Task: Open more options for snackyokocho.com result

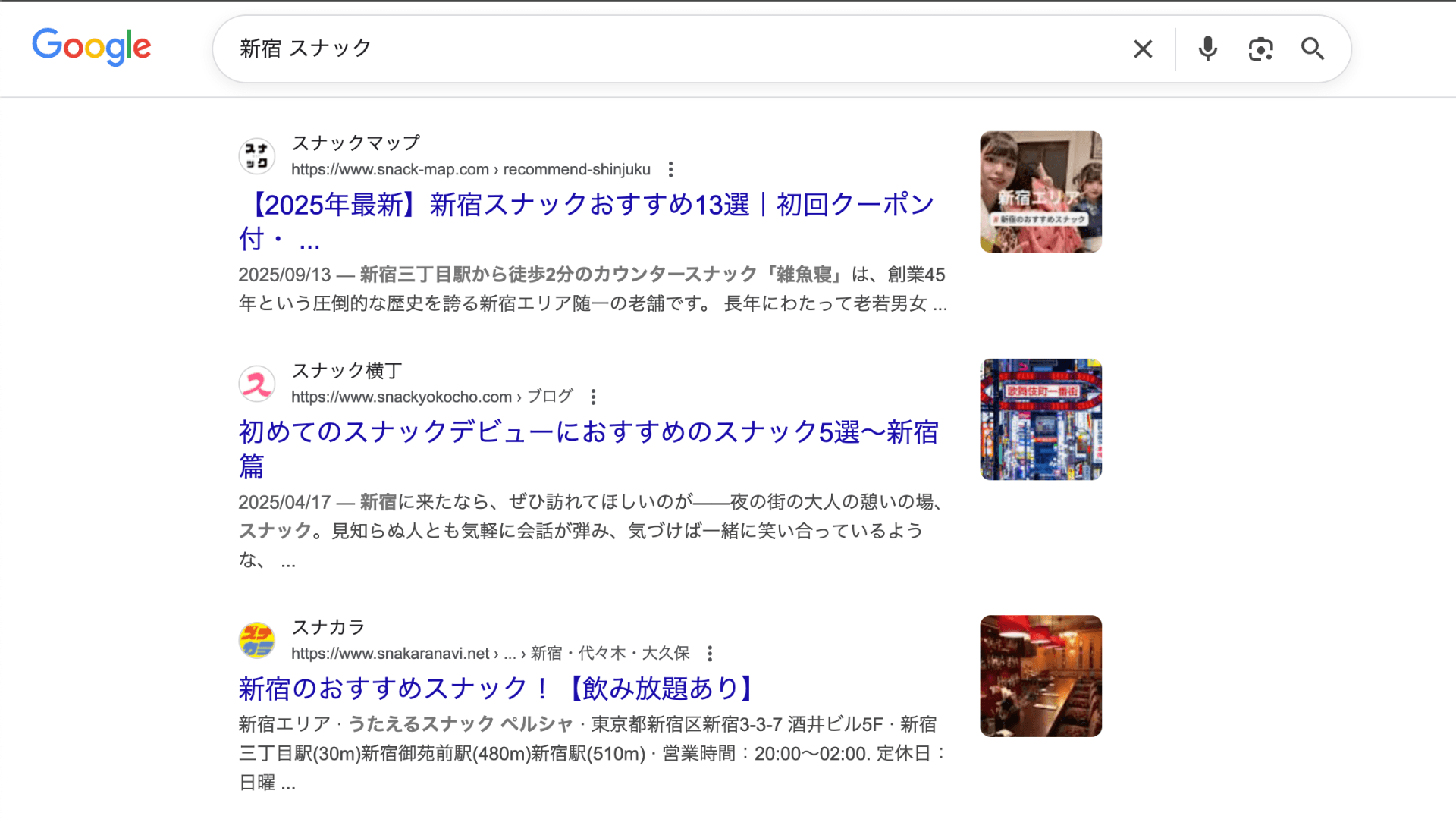Action: 593,397
